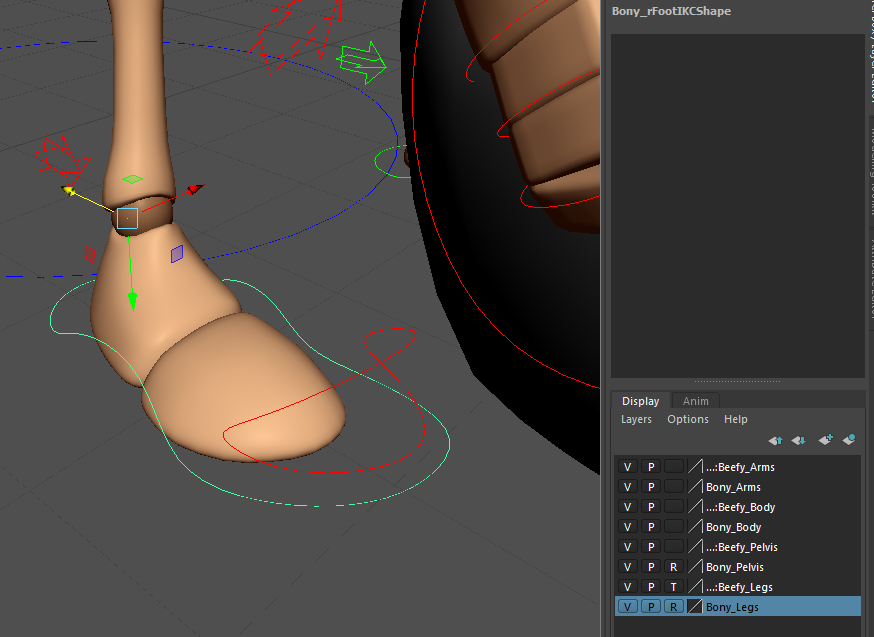
Task: Click the Beefy_Arms layer swatch icon
Action: [x=693, y=467]
